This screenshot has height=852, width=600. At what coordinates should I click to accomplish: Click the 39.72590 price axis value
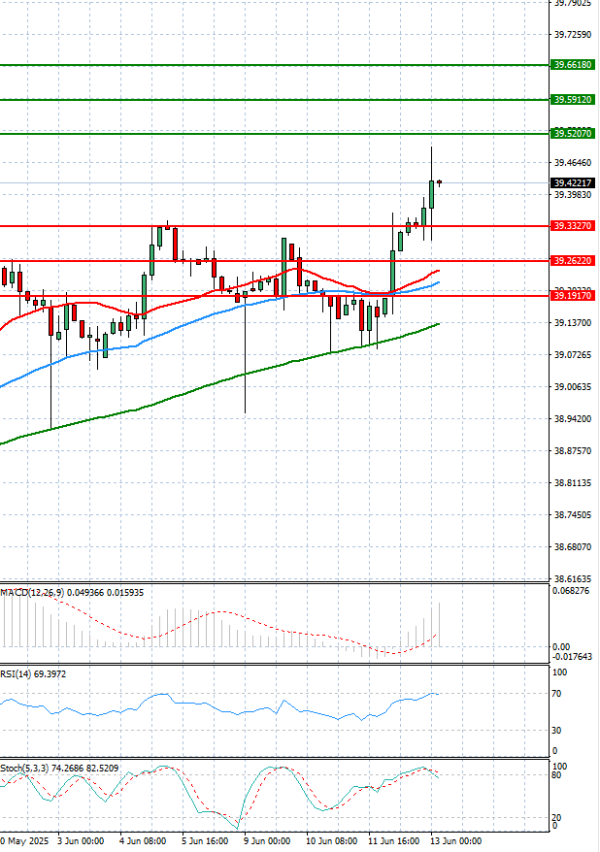pyautogui.click(x=573, y=35)
